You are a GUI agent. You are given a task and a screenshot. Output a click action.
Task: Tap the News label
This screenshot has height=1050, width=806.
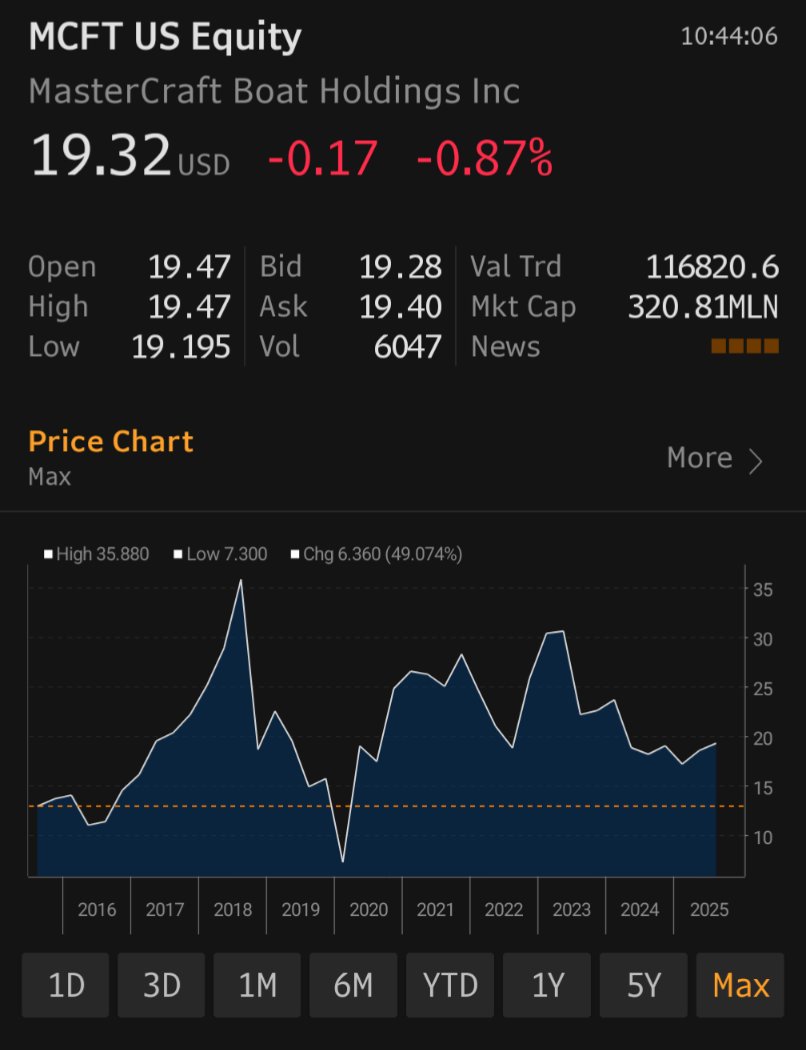coord(505,347)
